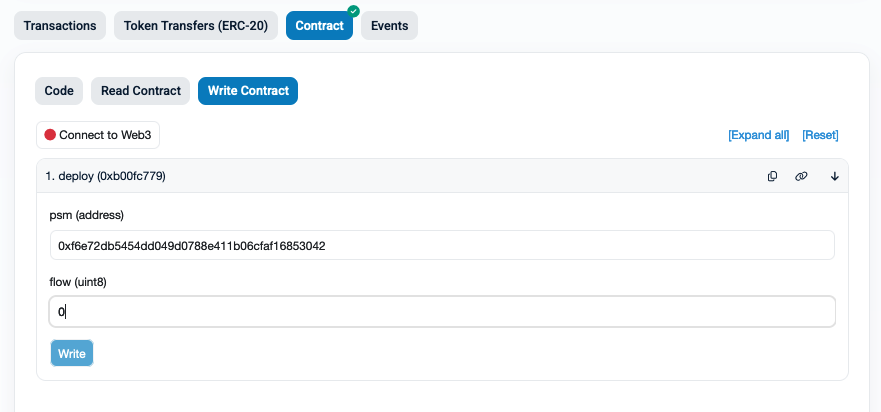
Task: Click the flow (uint8) label
Action: pyautogui.click(x=78, y=282)
